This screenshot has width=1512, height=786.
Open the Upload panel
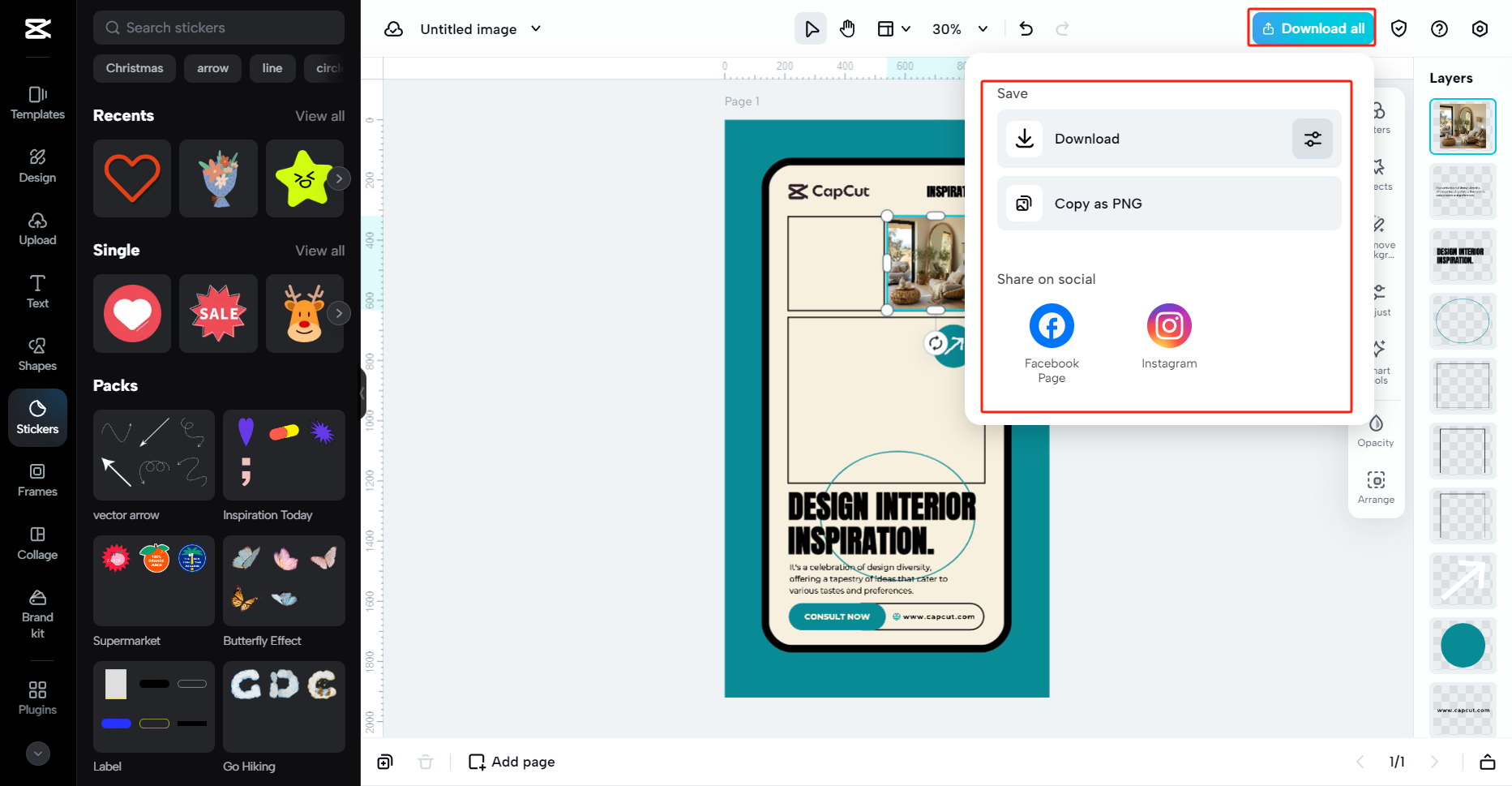pyautogui.click(x=36, y=228)
